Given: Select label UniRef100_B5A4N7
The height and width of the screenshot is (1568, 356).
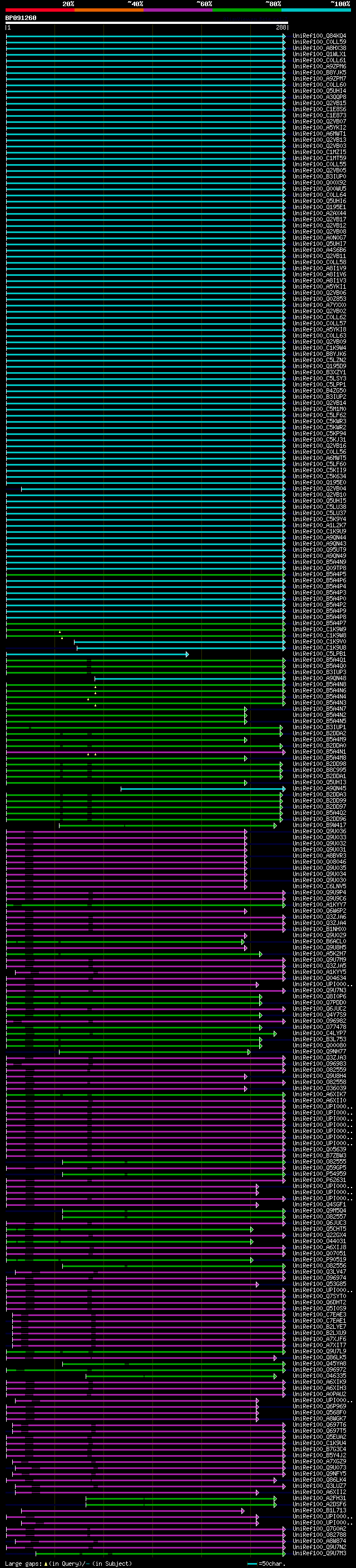Looking at the screenshot, I should coord(319,709).
